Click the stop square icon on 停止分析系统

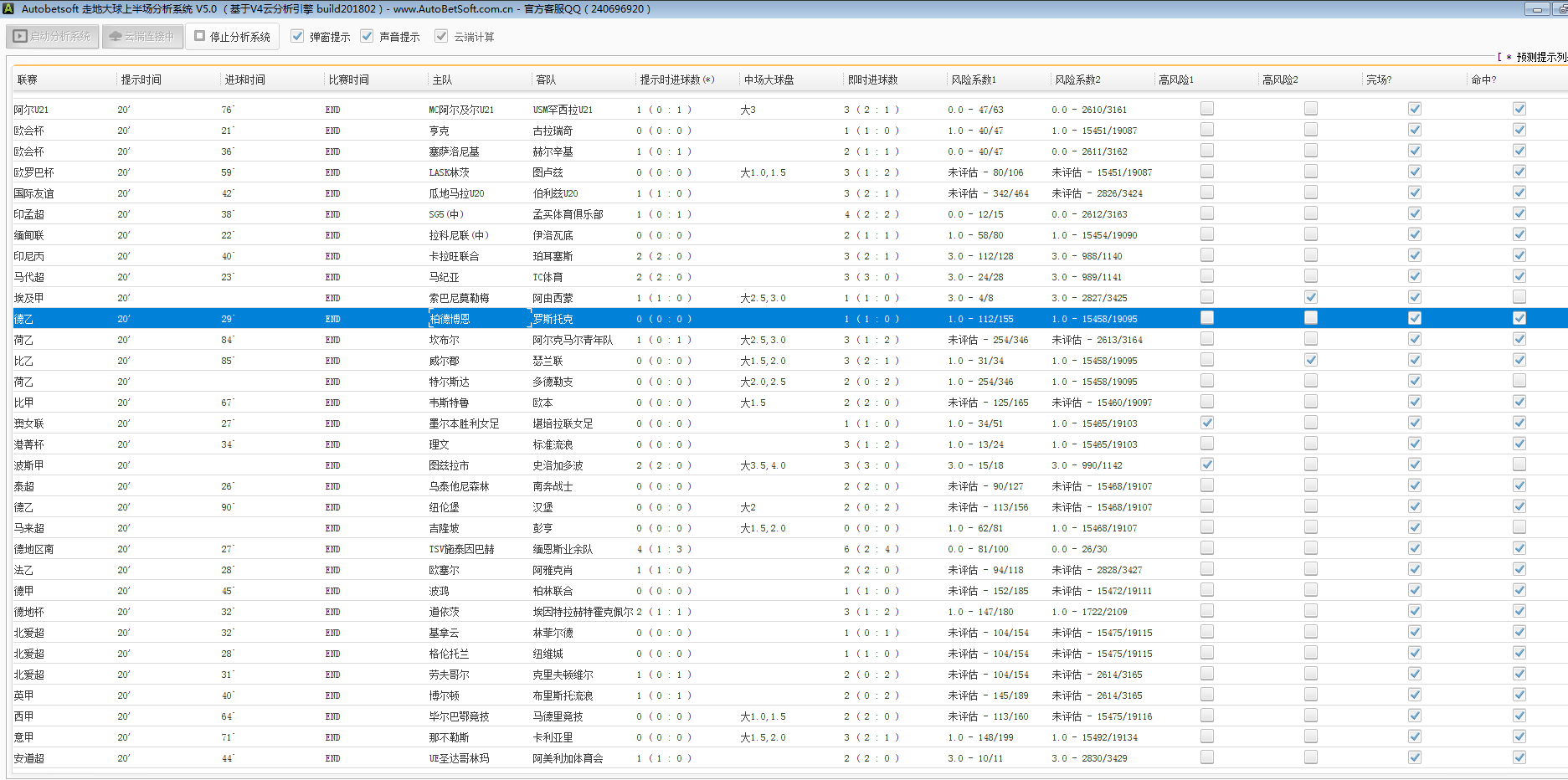199,36
